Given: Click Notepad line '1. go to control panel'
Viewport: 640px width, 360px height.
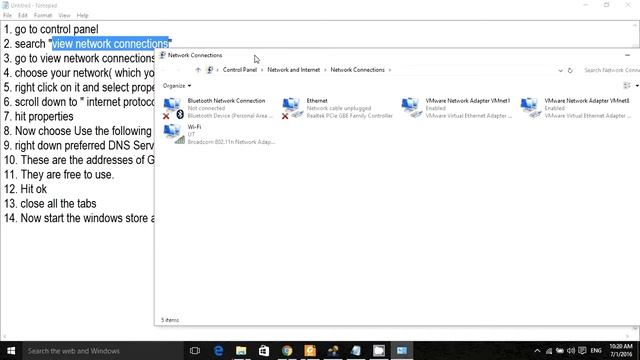Looking at the screenshot, I should coord(51,29).
